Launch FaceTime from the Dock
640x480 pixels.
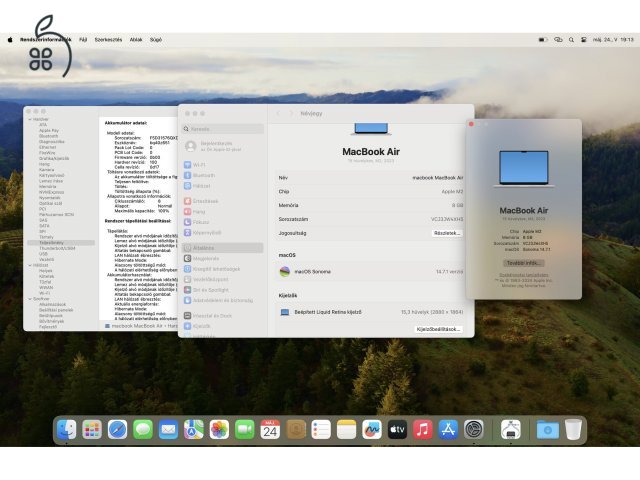tap(244, 429)
